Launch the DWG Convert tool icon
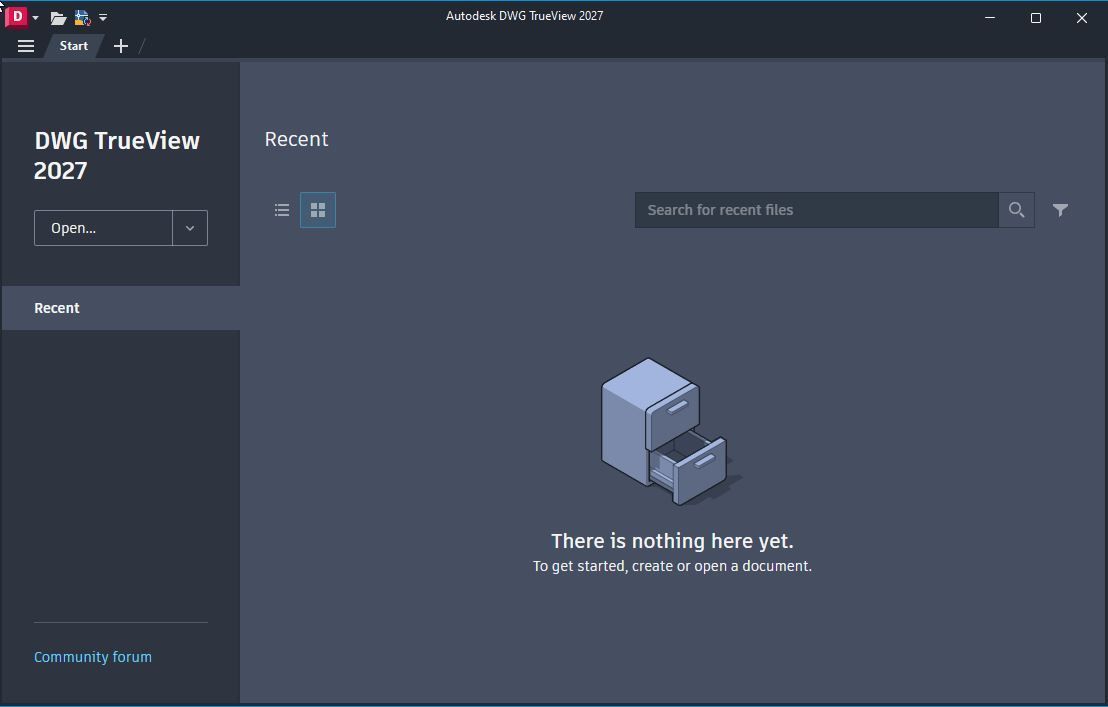Viewport: 1108px width, 707px height. [x=82, y=18]
